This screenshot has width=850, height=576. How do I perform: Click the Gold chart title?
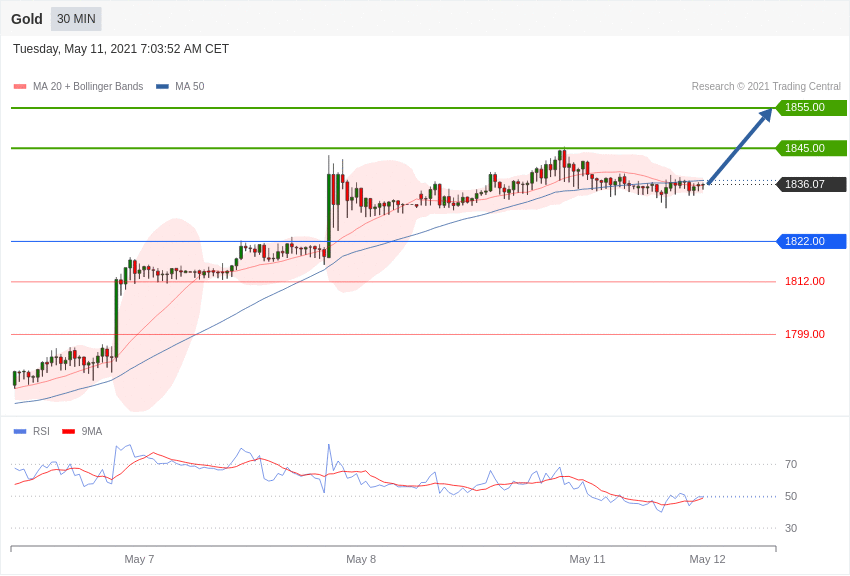click(27, 19)
